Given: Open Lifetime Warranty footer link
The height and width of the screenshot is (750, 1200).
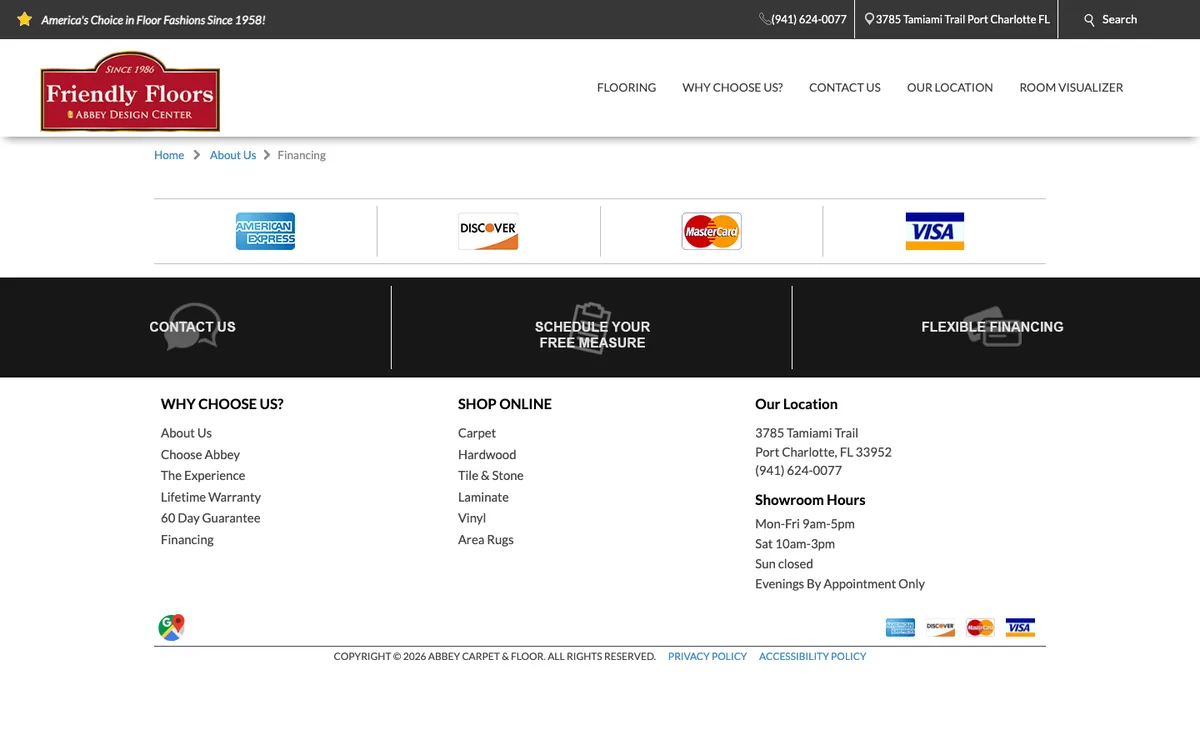Looking at the screenshot, I should coord(211,497).
